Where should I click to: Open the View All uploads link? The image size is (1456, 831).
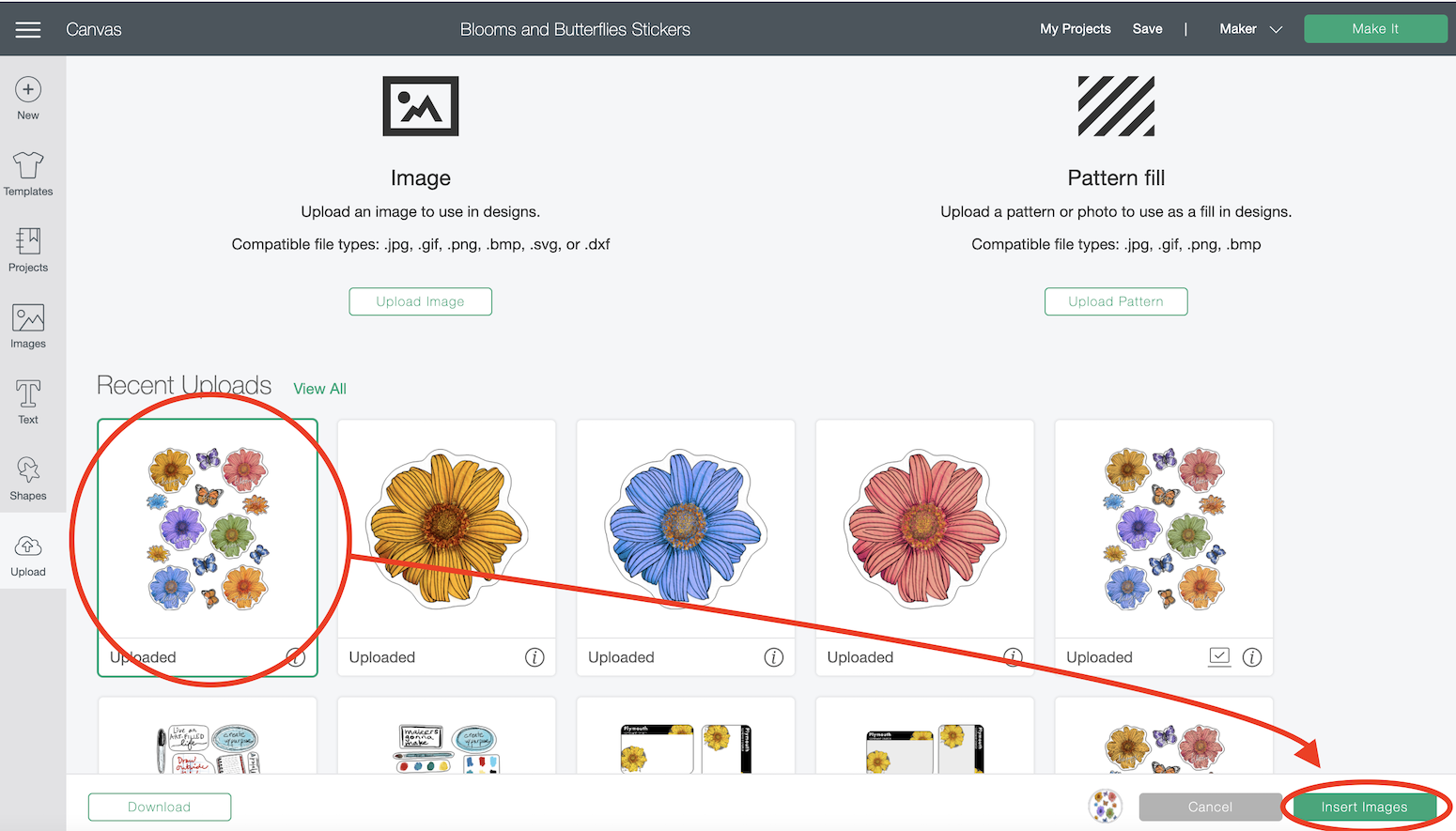319,389
